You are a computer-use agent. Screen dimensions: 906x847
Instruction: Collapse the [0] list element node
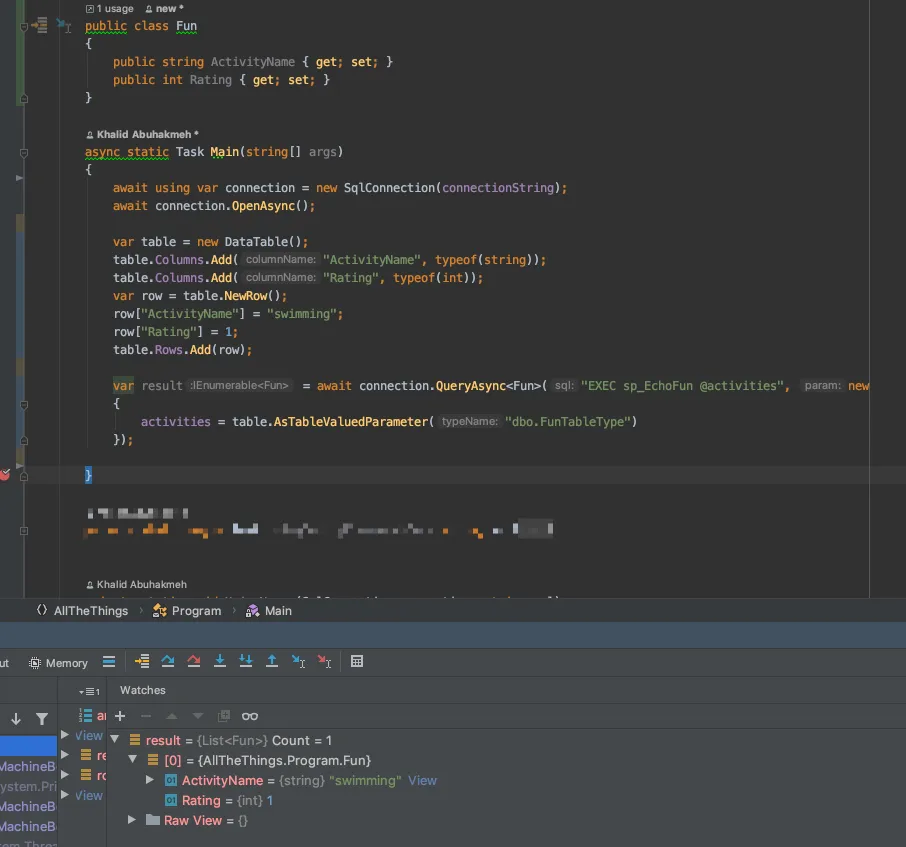coord(132,759)
